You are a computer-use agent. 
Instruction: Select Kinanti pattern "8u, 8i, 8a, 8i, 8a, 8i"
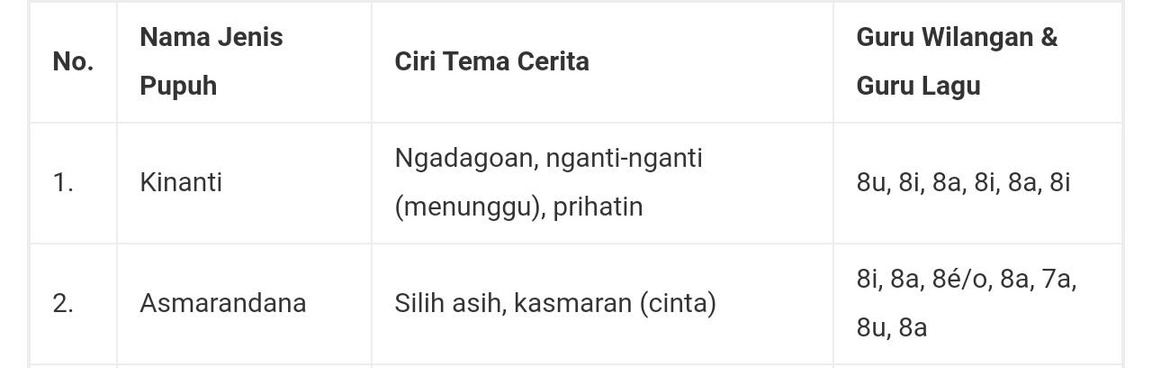click(x=963, y=183)
